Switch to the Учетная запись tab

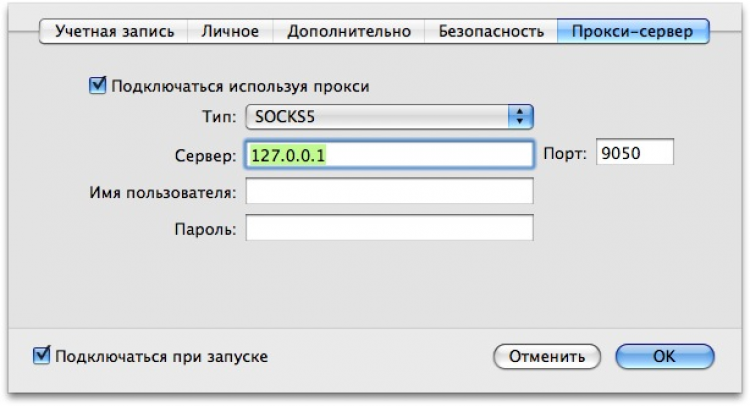[x=114, y=31]
